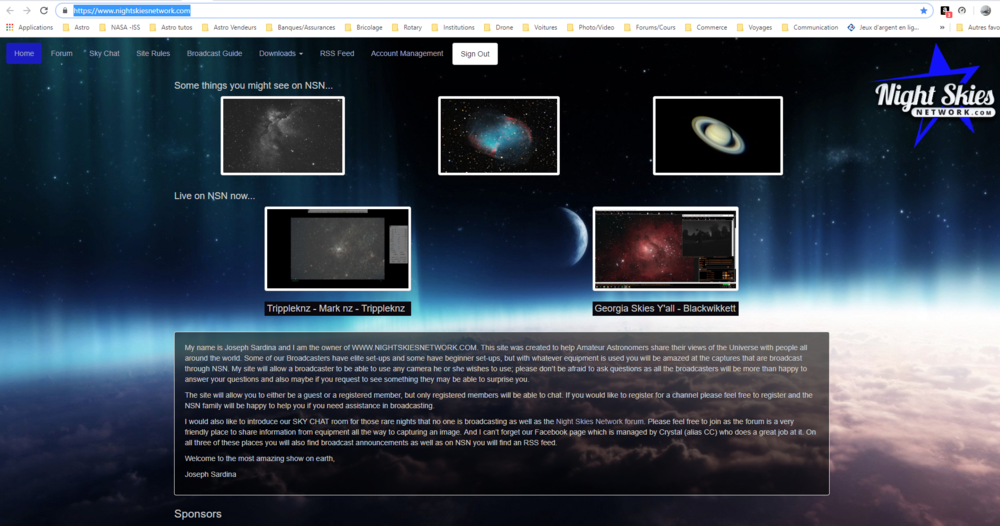Open the Astro bookmarks folder

[76, 27]
